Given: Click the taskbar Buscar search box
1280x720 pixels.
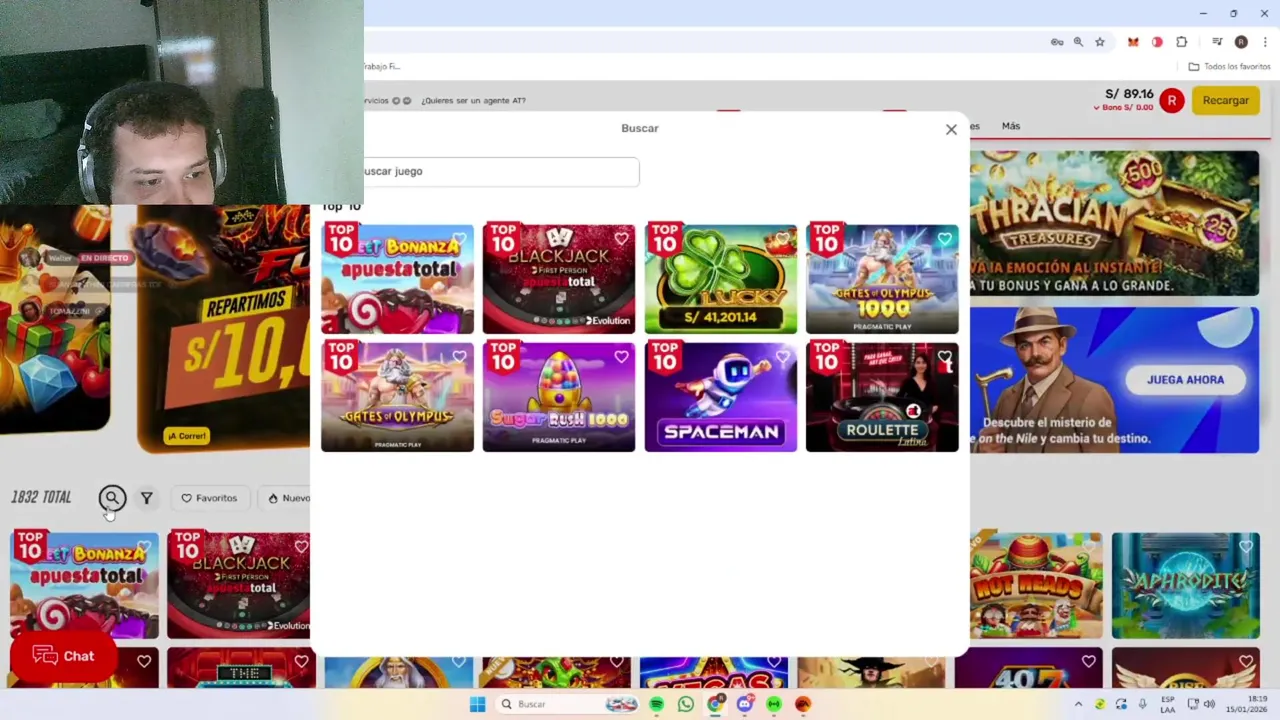Looking at the screenshot, I should click(569, 704).
